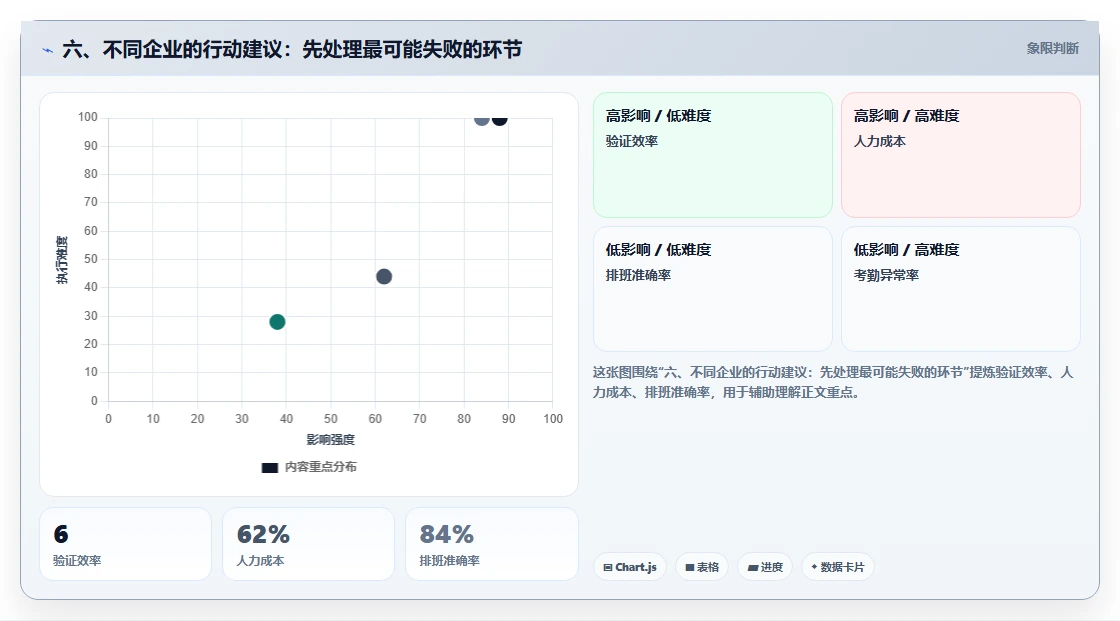Viewport: 1120px width, 621px height.
Task: Click 考勤异常率 text in quadrant card
Action: [886, 275]
